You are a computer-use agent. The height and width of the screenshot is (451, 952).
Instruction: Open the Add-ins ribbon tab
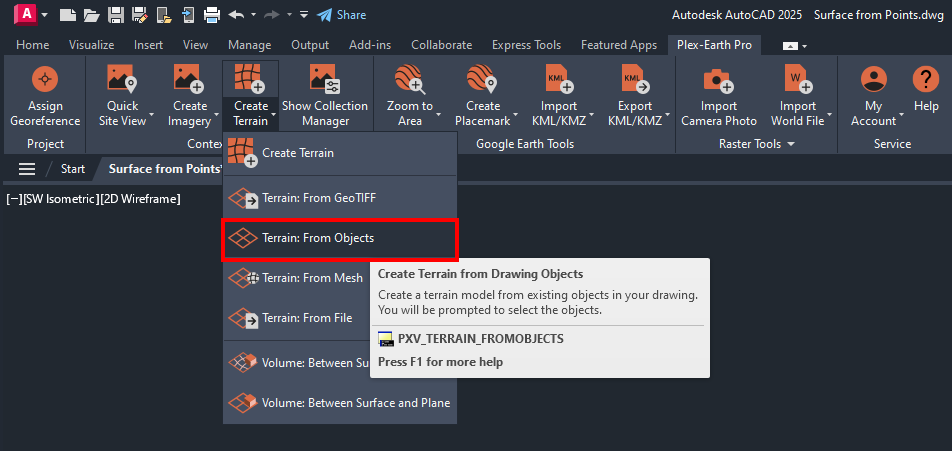coord(370,45)
